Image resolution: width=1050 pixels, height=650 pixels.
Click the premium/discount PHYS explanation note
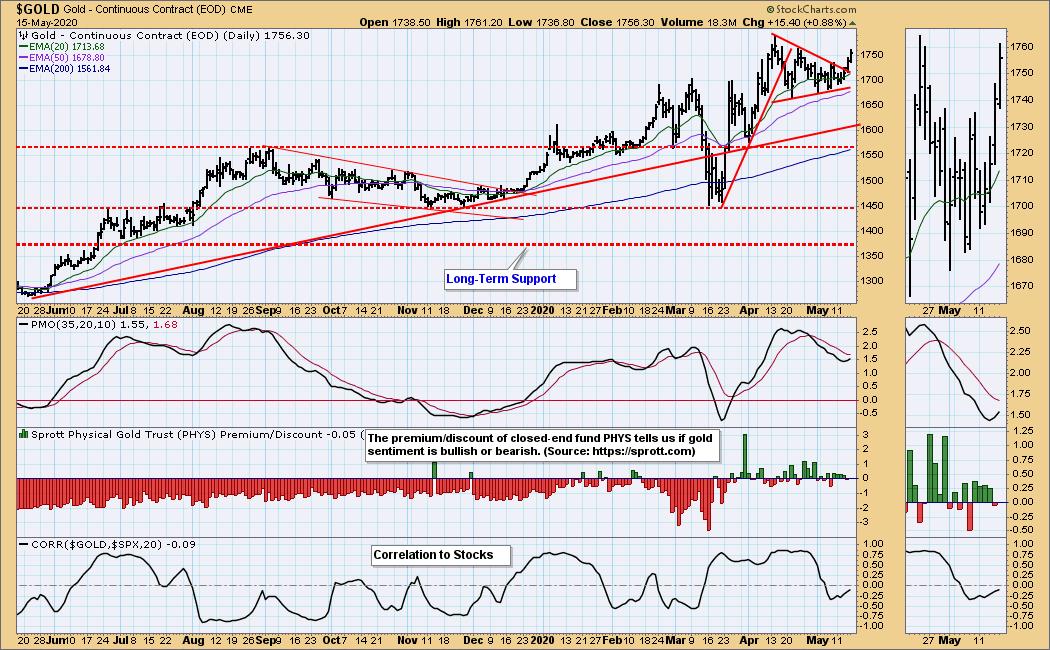pyautogui.click(x=542, y=445)
